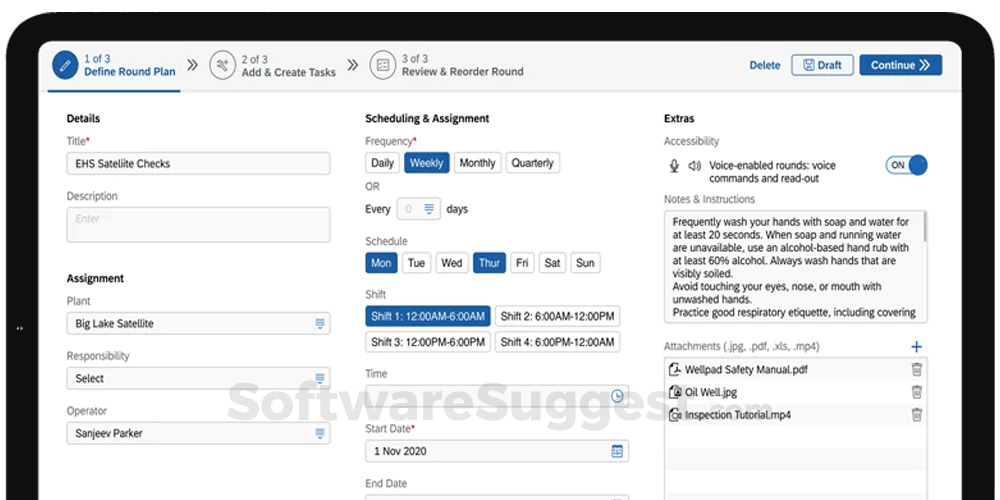This screenshot has width=1000, height=500.
Task: Click the Delete link
Action: [764, 65]
